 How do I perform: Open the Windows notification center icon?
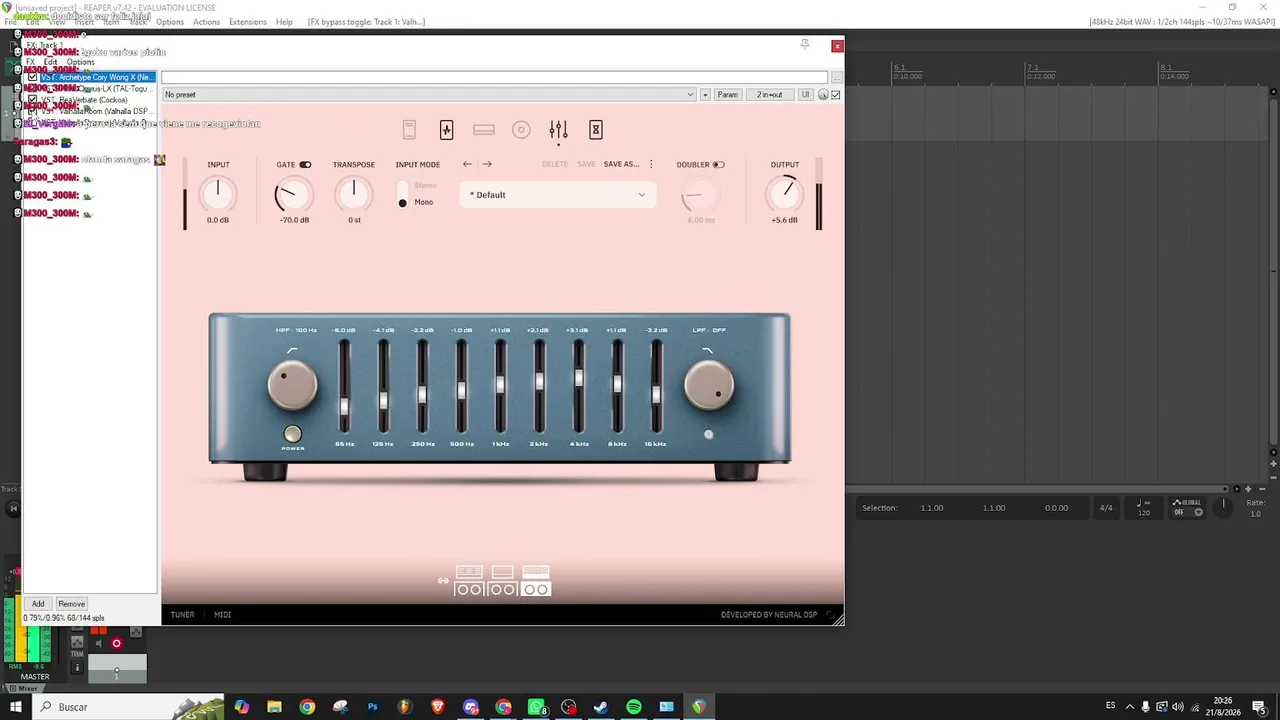click(x=1259, y=707)
